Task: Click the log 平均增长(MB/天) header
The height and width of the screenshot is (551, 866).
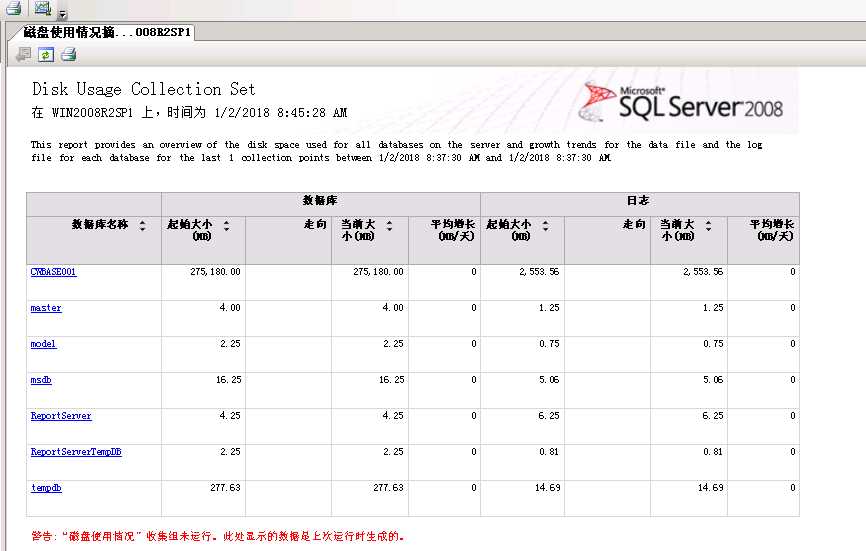Action: pyautogui.click(x=772, y=230)
